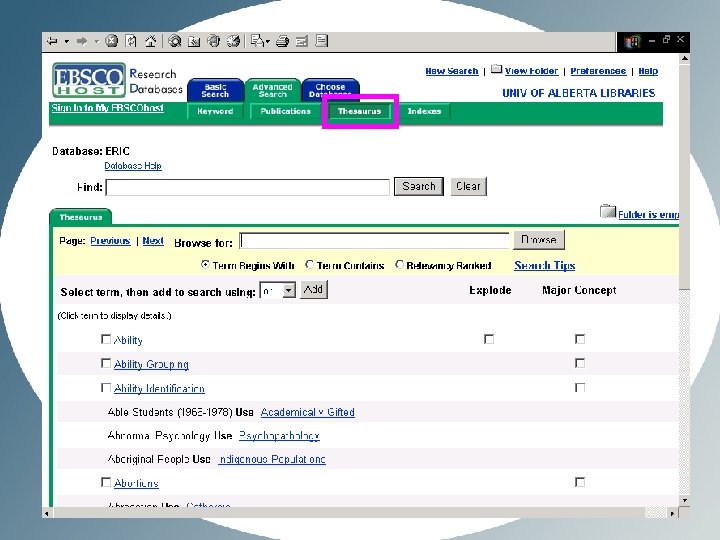Enable Major Concept checkbox for Abortions
The width and height of the screenshot is (720, 540).
pos(580,482)
